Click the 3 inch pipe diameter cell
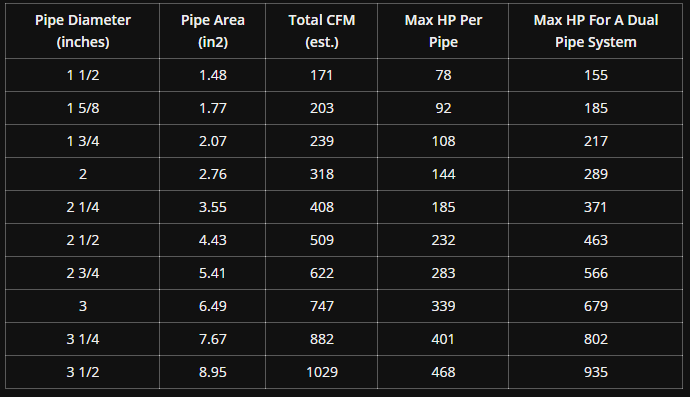 click(83, 306)
